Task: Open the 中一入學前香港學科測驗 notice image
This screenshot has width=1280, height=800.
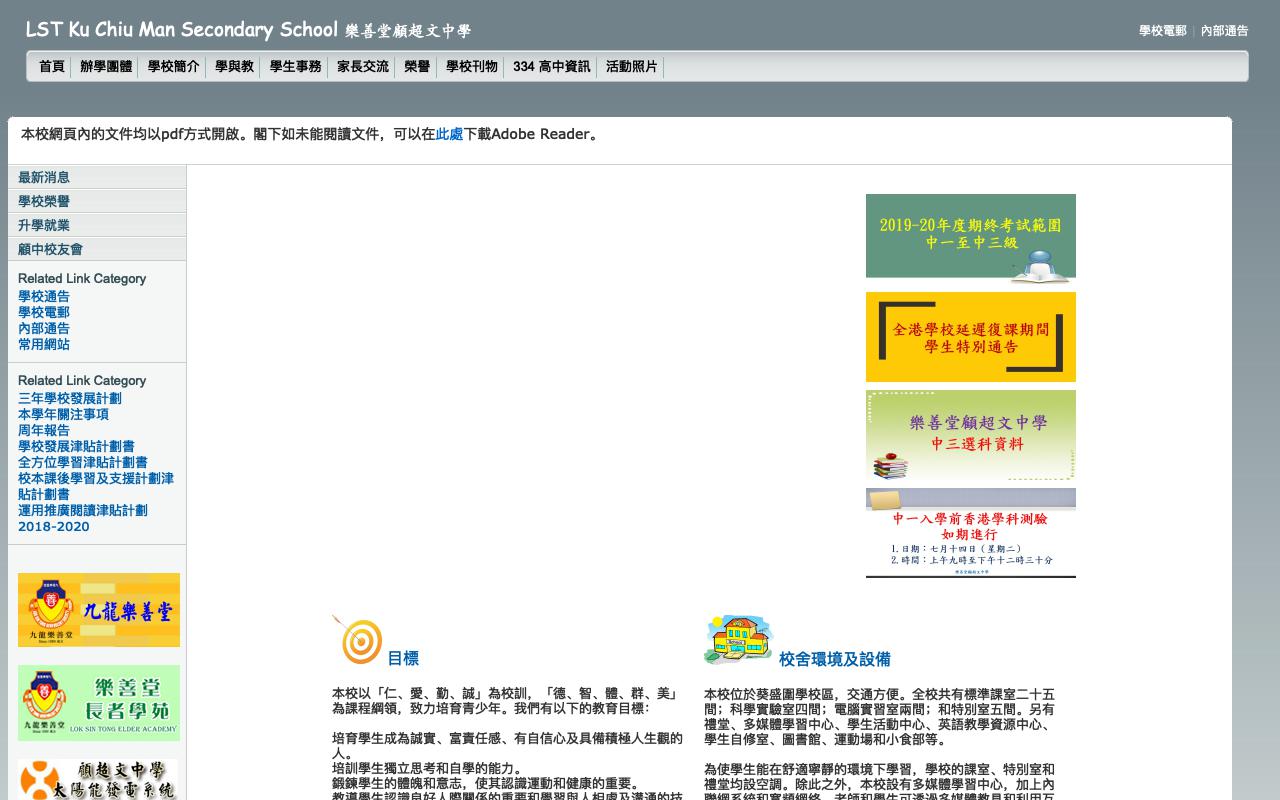Action: pyautogui.click(x=970, y=533)
